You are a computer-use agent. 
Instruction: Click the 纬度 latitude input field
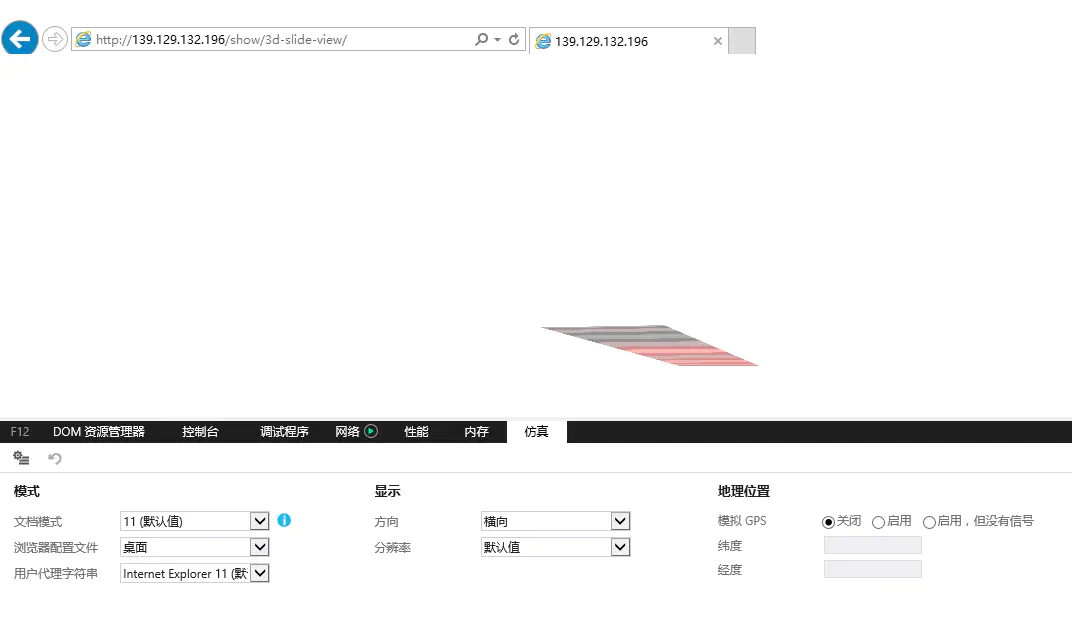tap(872, 545)
